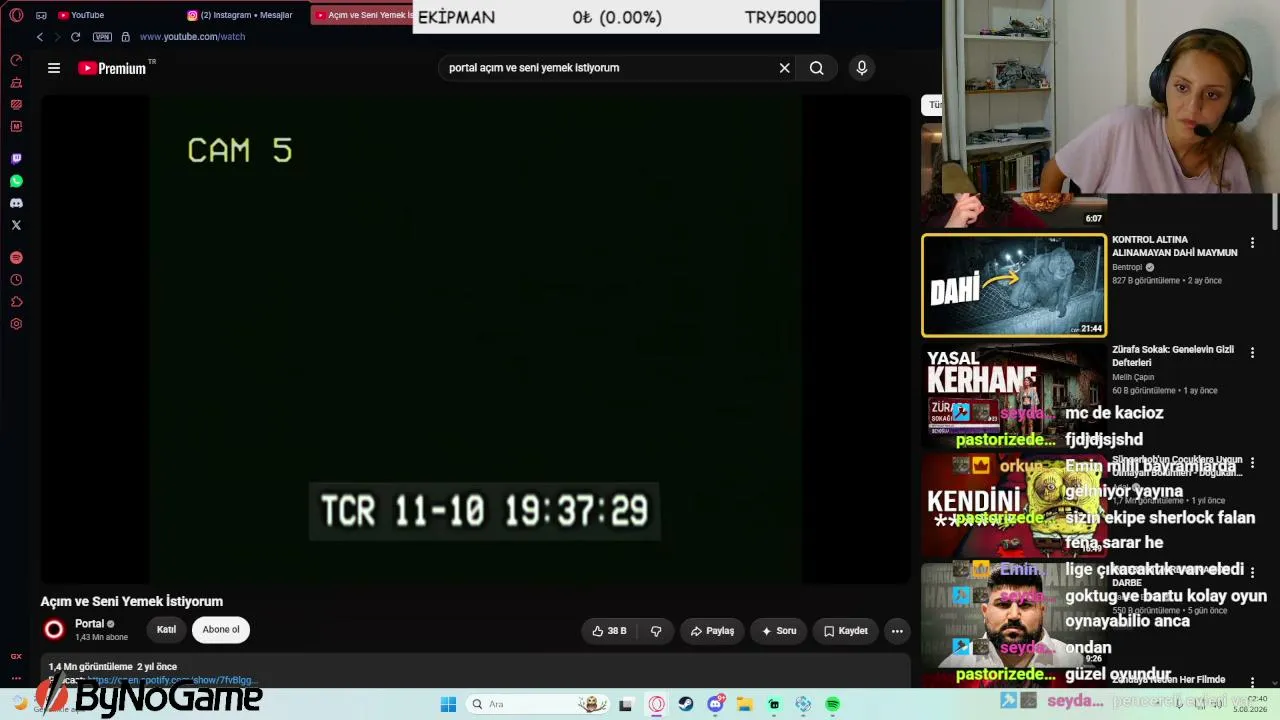Click the magnifier search button
Image resolution: width=1280 pixels, height=720 pixels.
pyautogui.click(x=817, y=68)
